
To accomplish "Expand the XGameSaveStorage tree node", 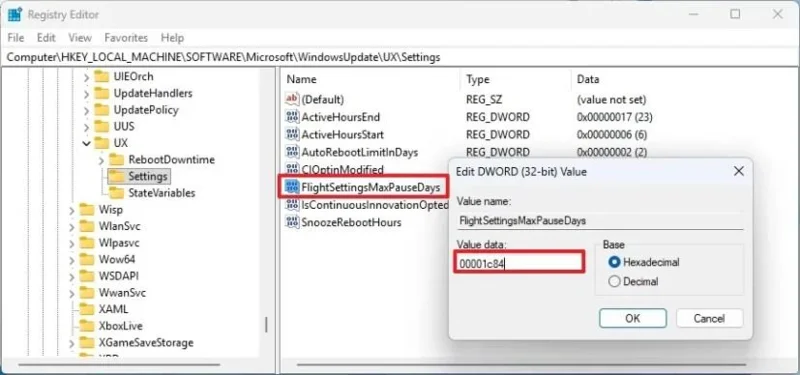I will pos(71,343).
